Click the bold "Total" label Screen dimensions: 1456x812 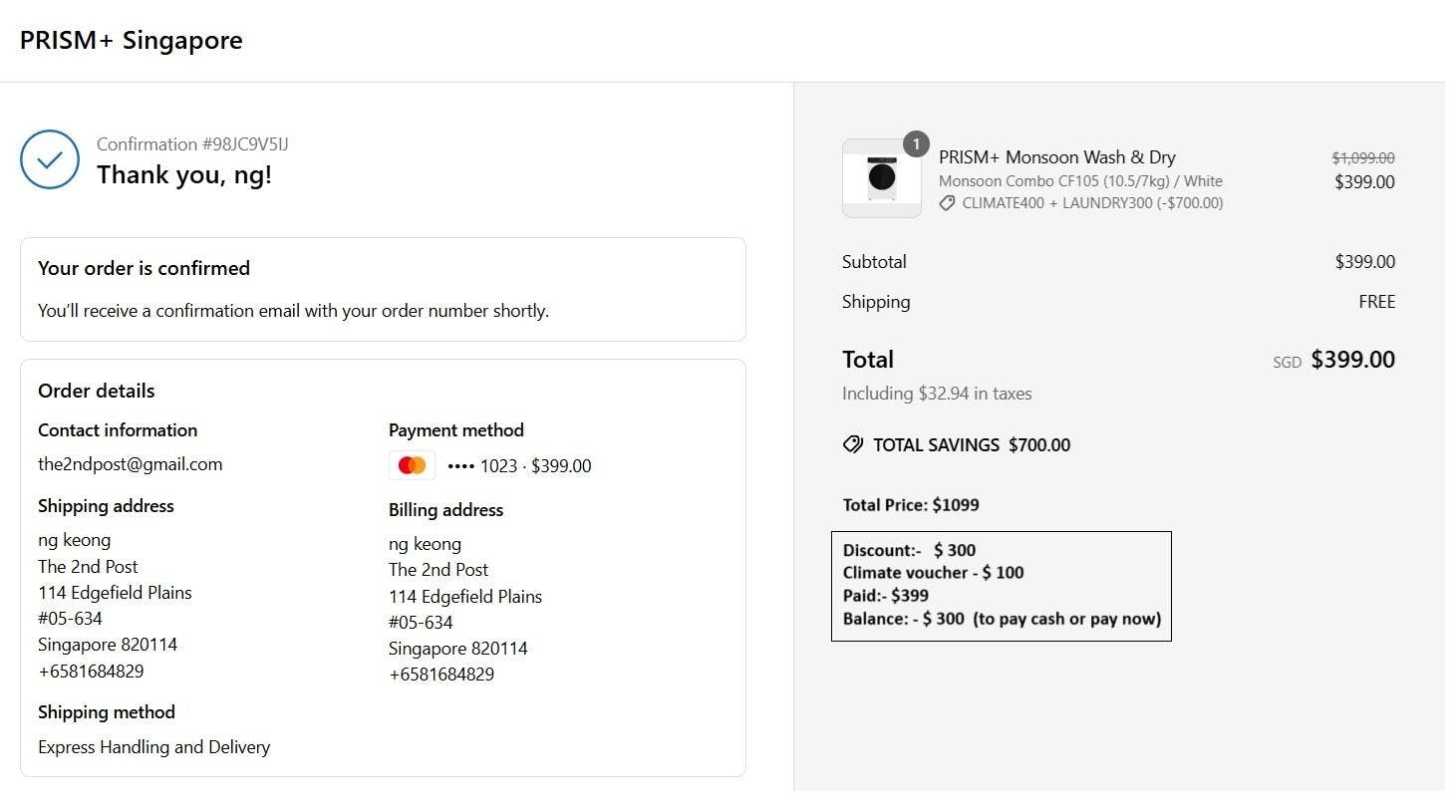(x=868, y=360)
